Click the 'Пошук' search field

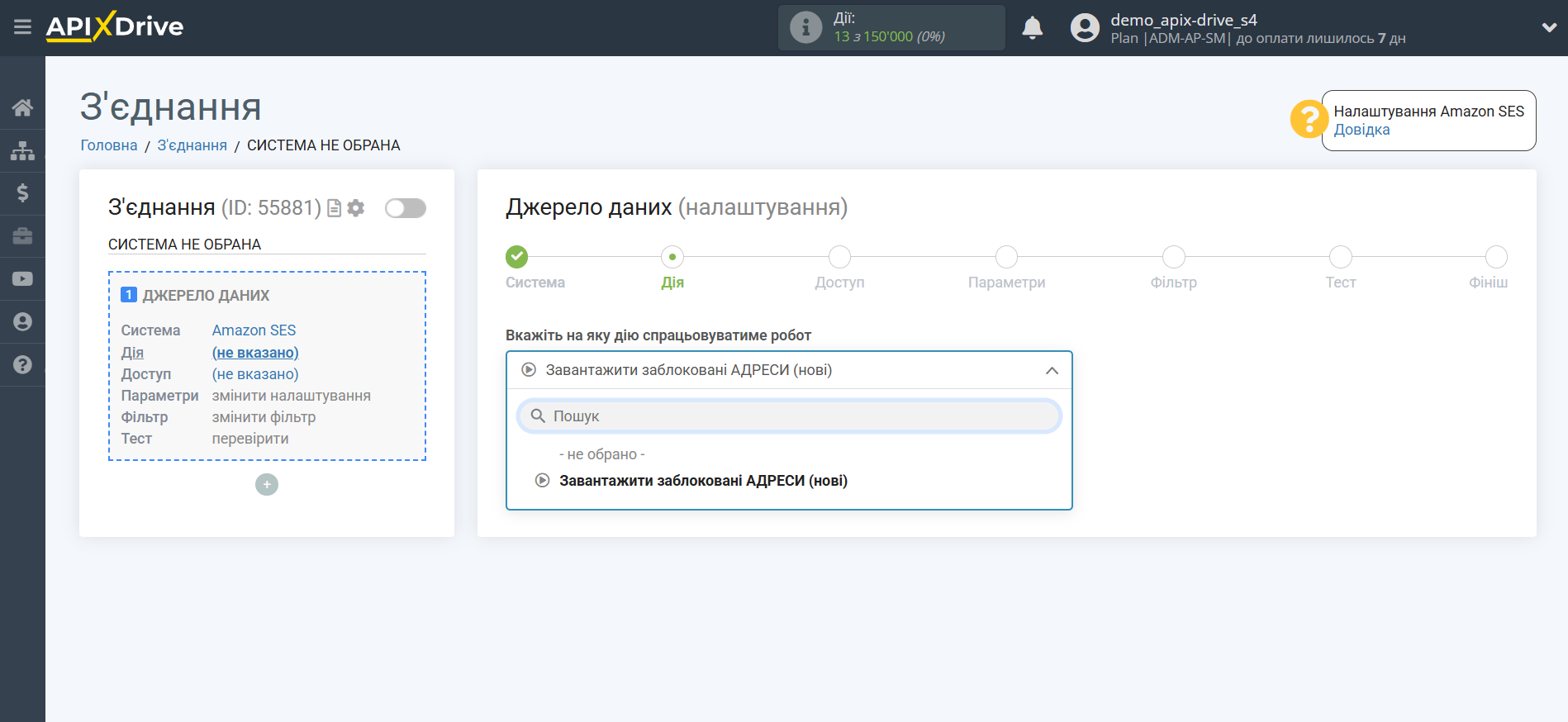click(x=789, y=416)
